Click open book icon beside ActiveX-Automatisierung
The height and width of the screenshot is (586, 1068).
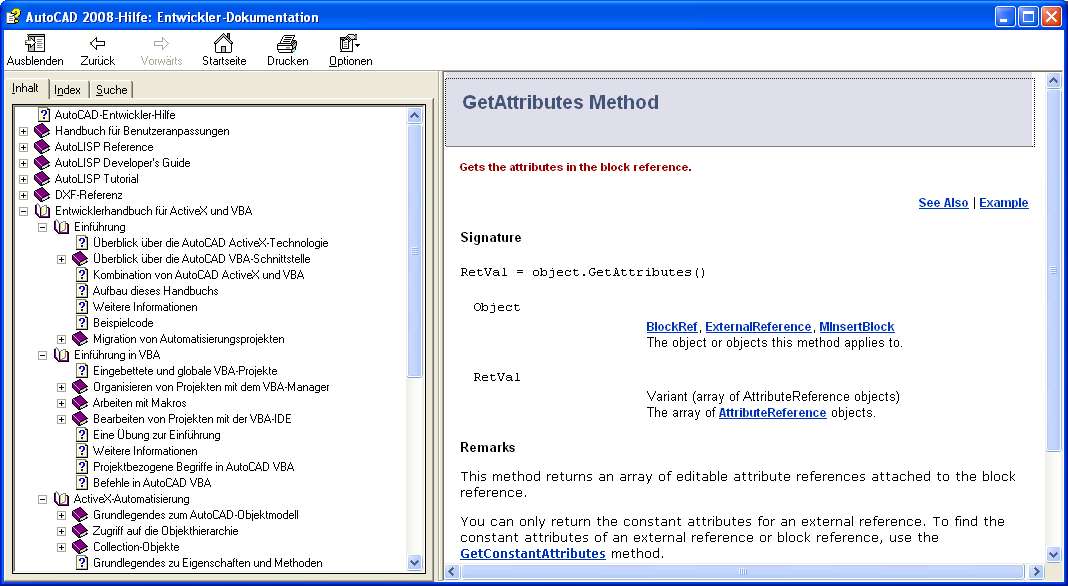61,499
